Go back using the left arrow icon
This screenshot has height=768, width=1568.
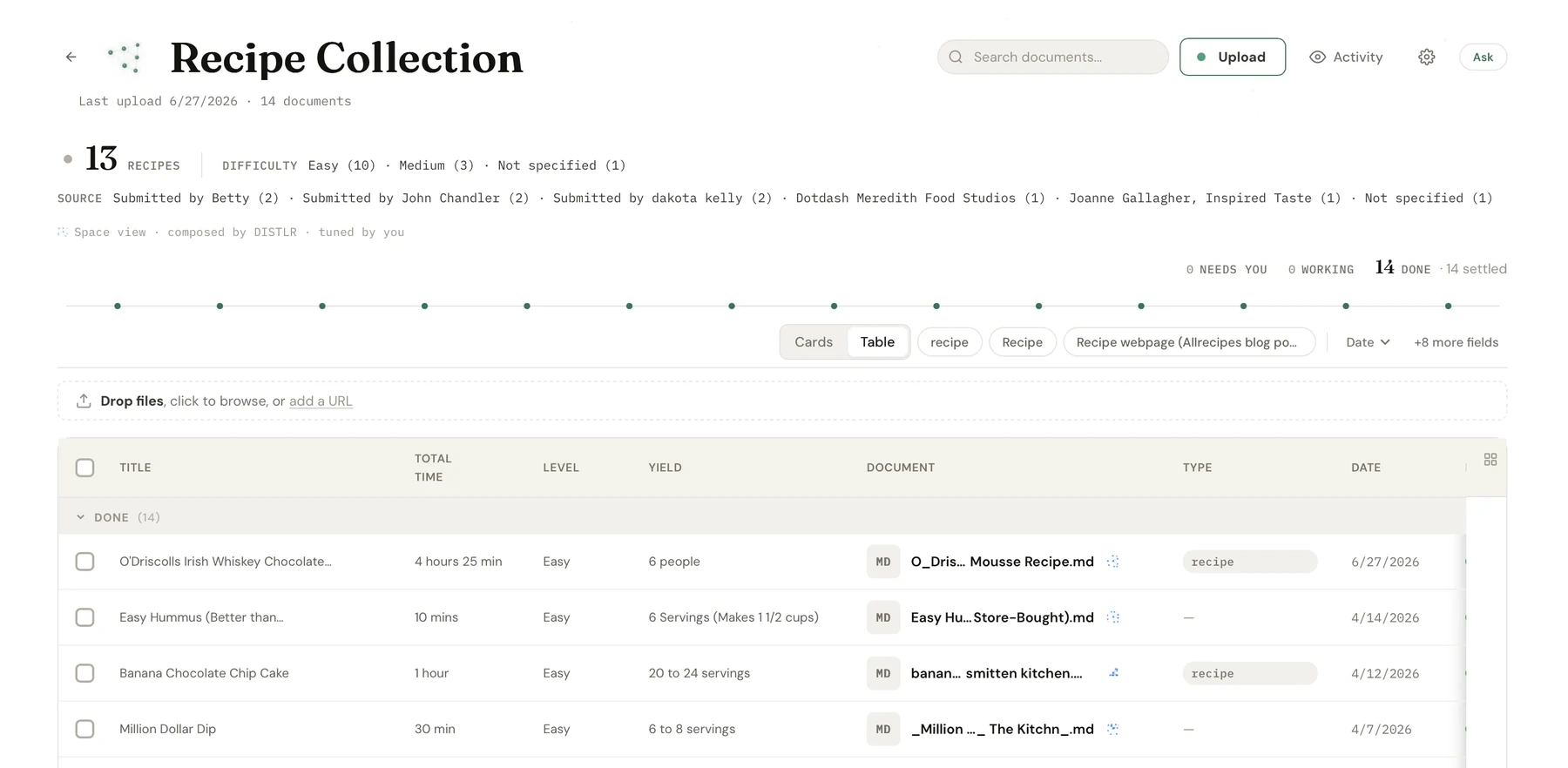pos(71,57)
